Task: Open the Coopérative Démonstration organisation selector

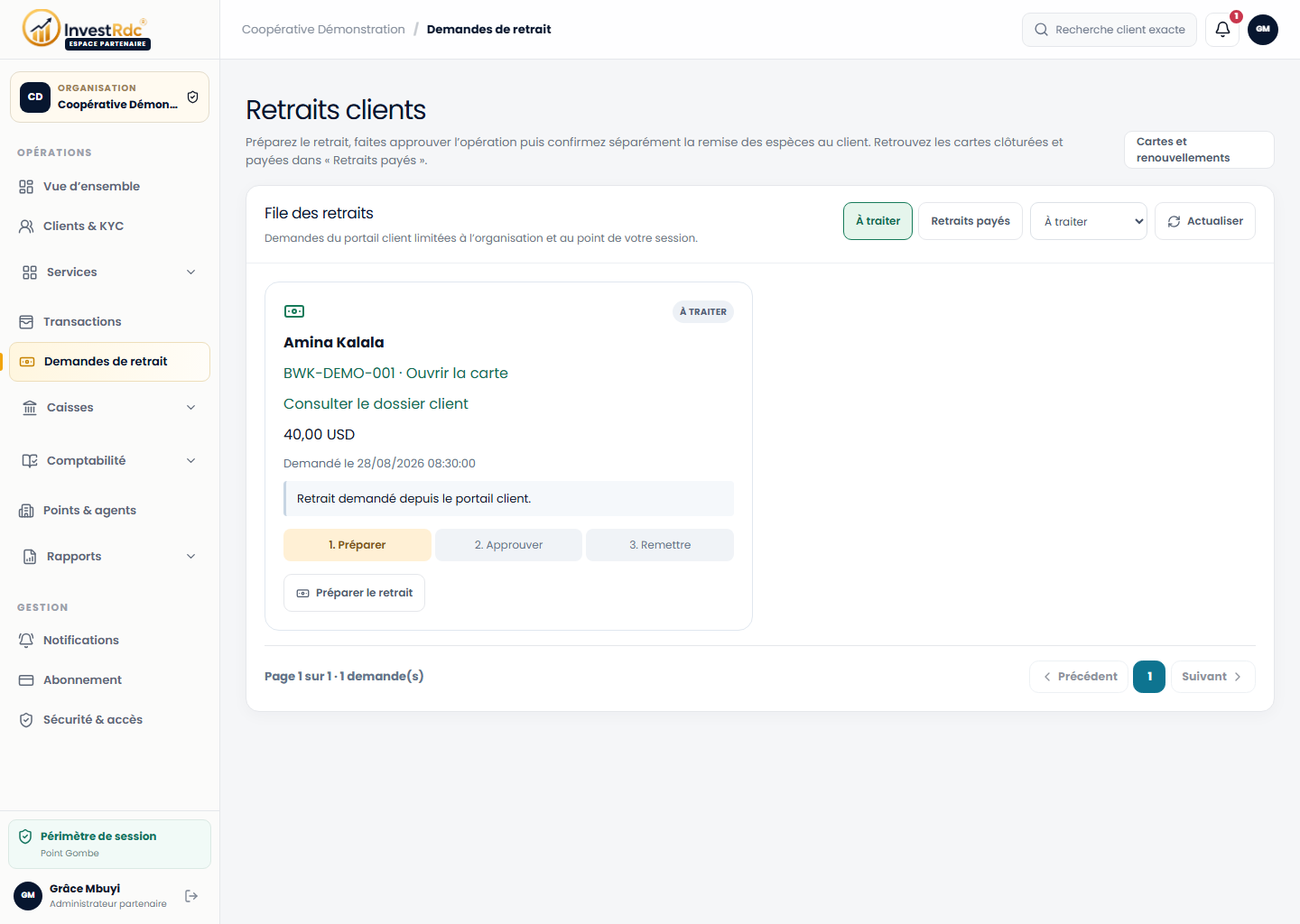Action: tap(109, 97)
